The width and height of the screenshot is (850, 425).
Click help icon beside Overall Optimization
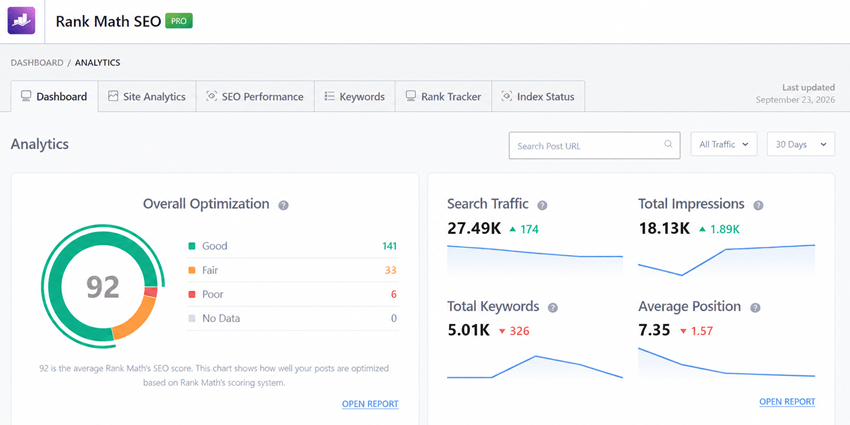[284, 205]
